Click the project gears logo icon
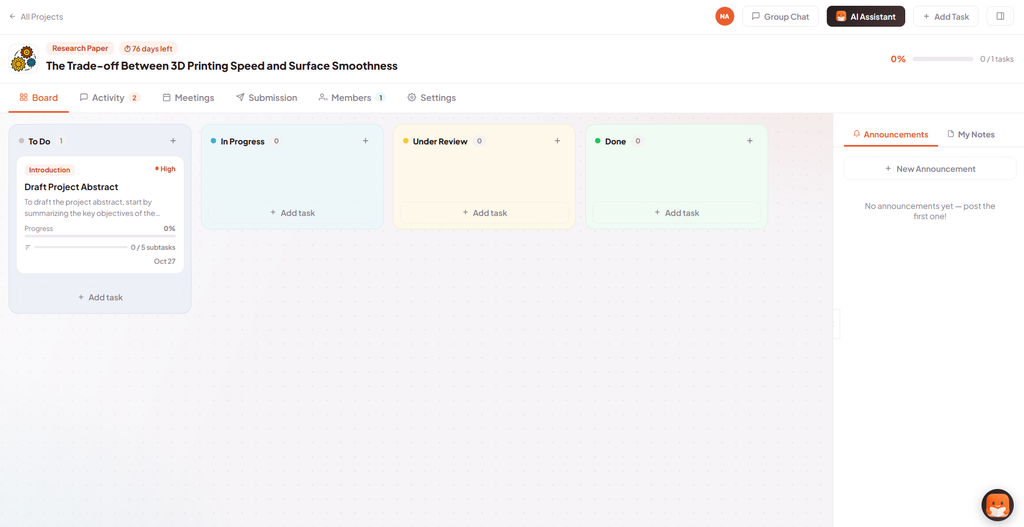Viewport: 1024px width, 527px height. point(24,59)
